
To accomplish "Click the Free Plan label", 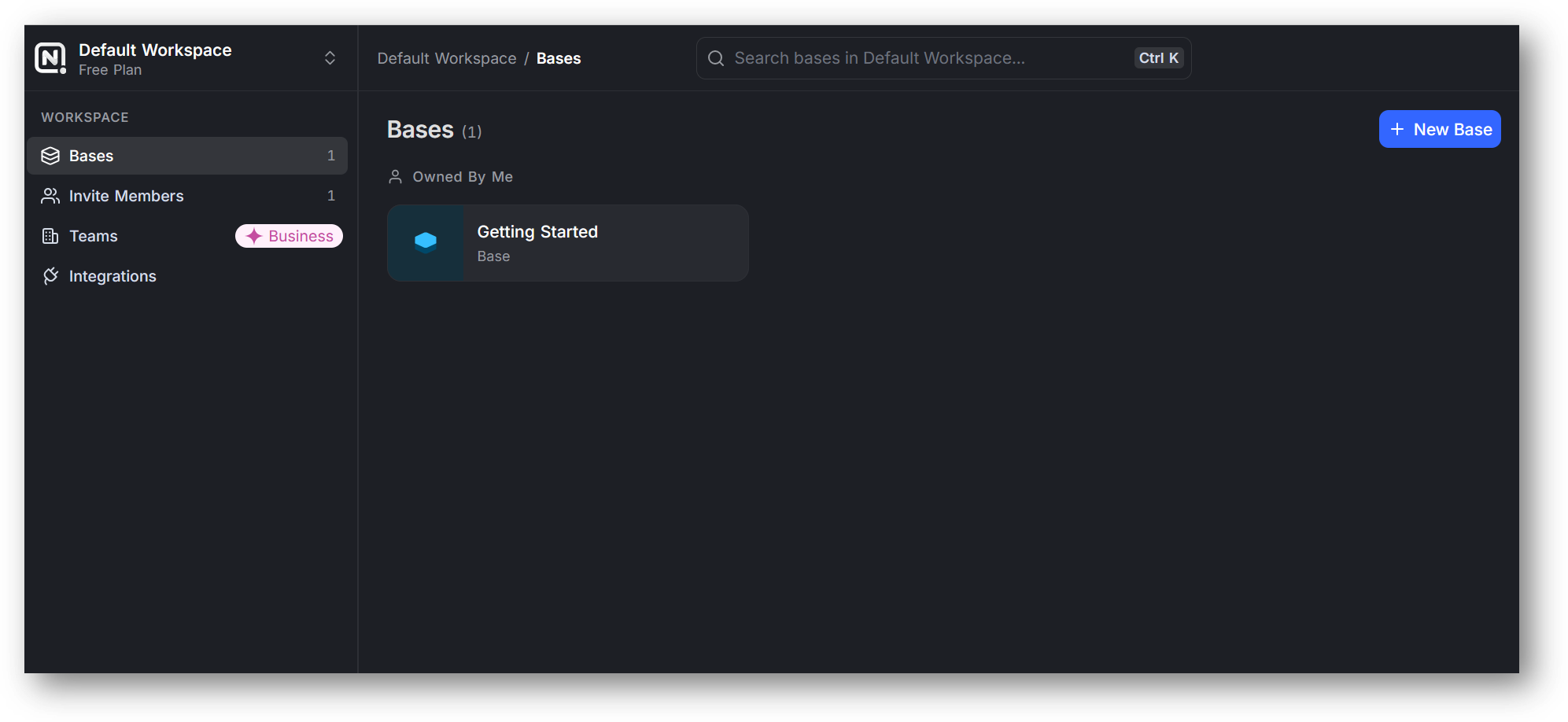I will [110, 70].
